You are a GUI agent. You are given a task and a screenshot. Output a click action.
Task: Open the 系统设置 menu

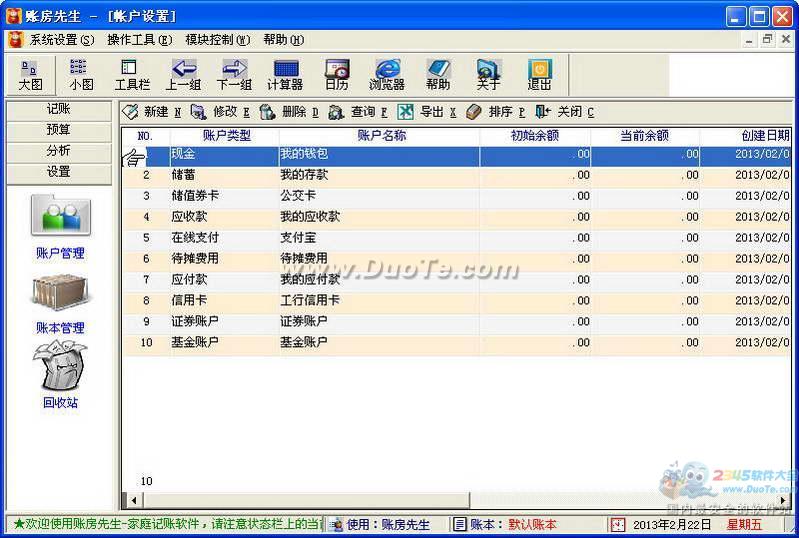click(62, 40)
